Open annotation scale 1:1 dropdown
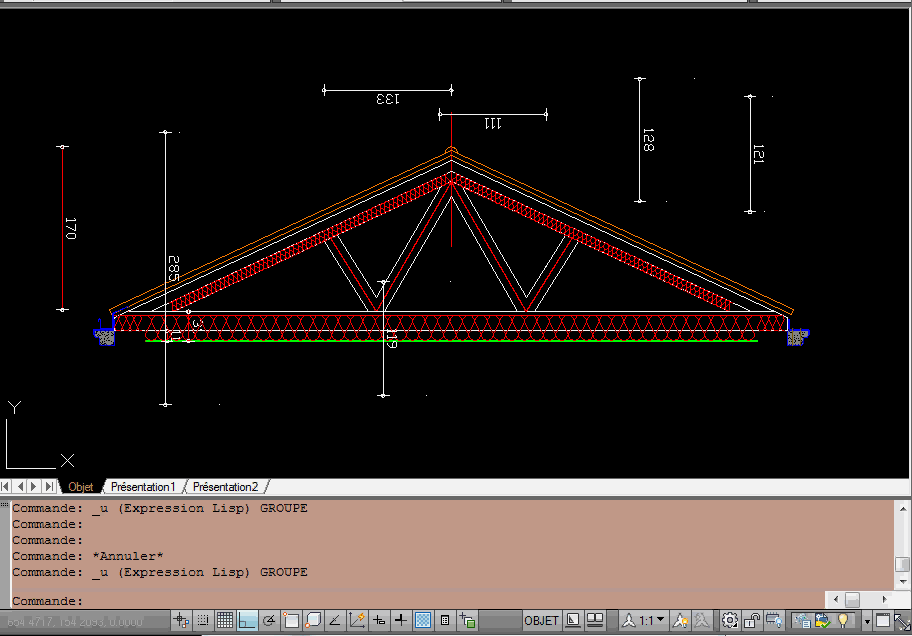The width and height of the screenshot is (912, 636). pos(644,621)
